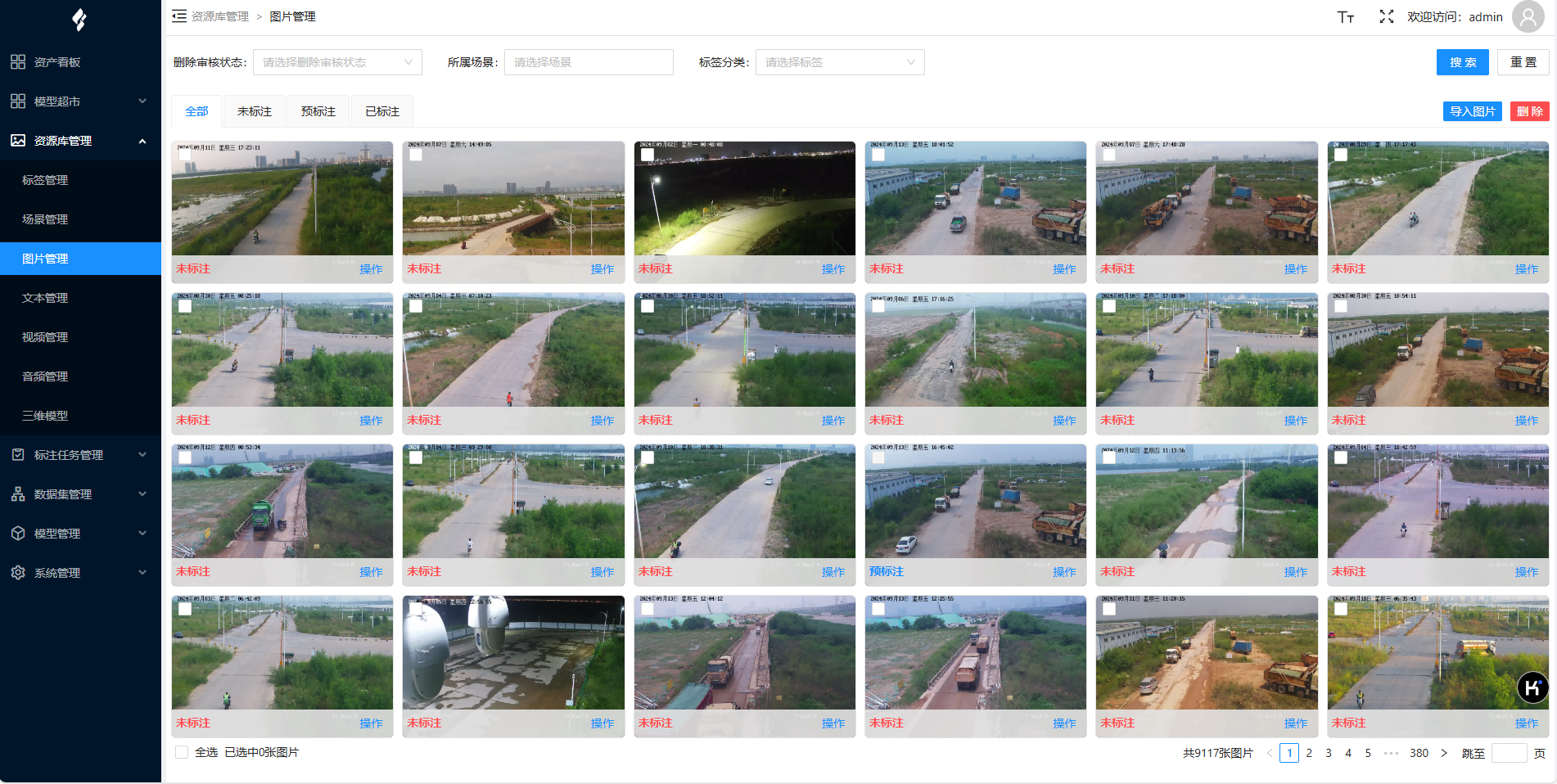This screenshot has width=1557, height=784.
Task: Toggle fullscreen mode icon
Action: pos(1386,17)
